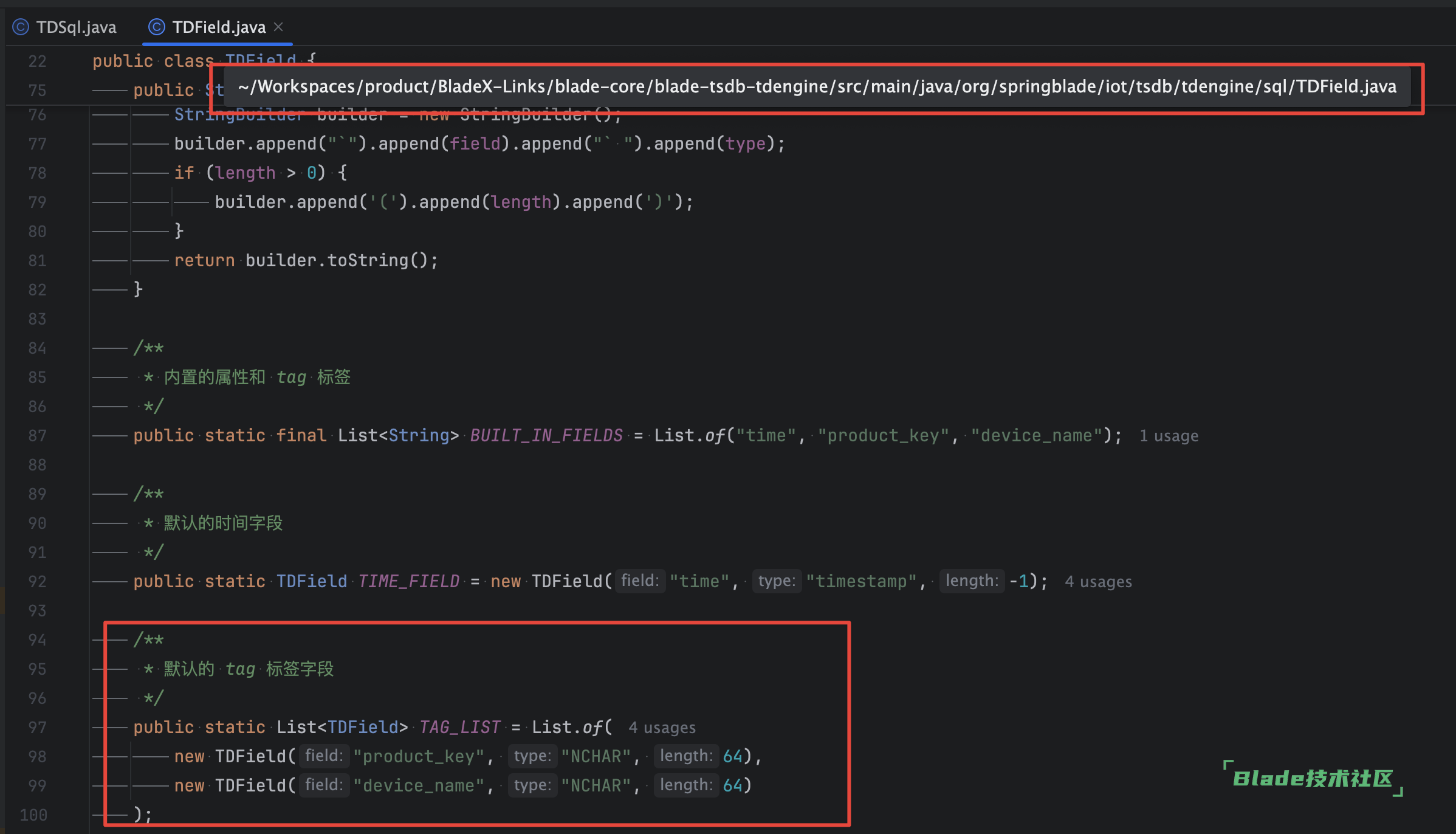Click line number 87 in gutter

[37, 436]
